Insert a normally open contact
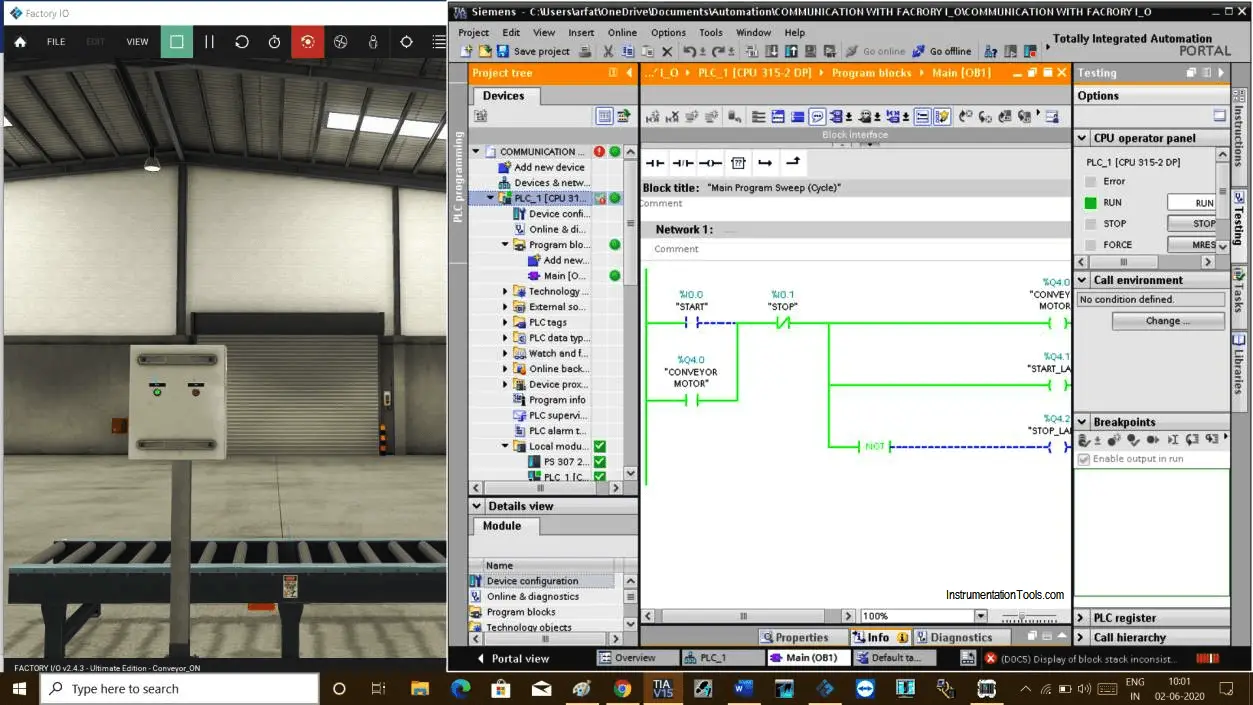The image size is (1253, 705). tap(655, 162)
